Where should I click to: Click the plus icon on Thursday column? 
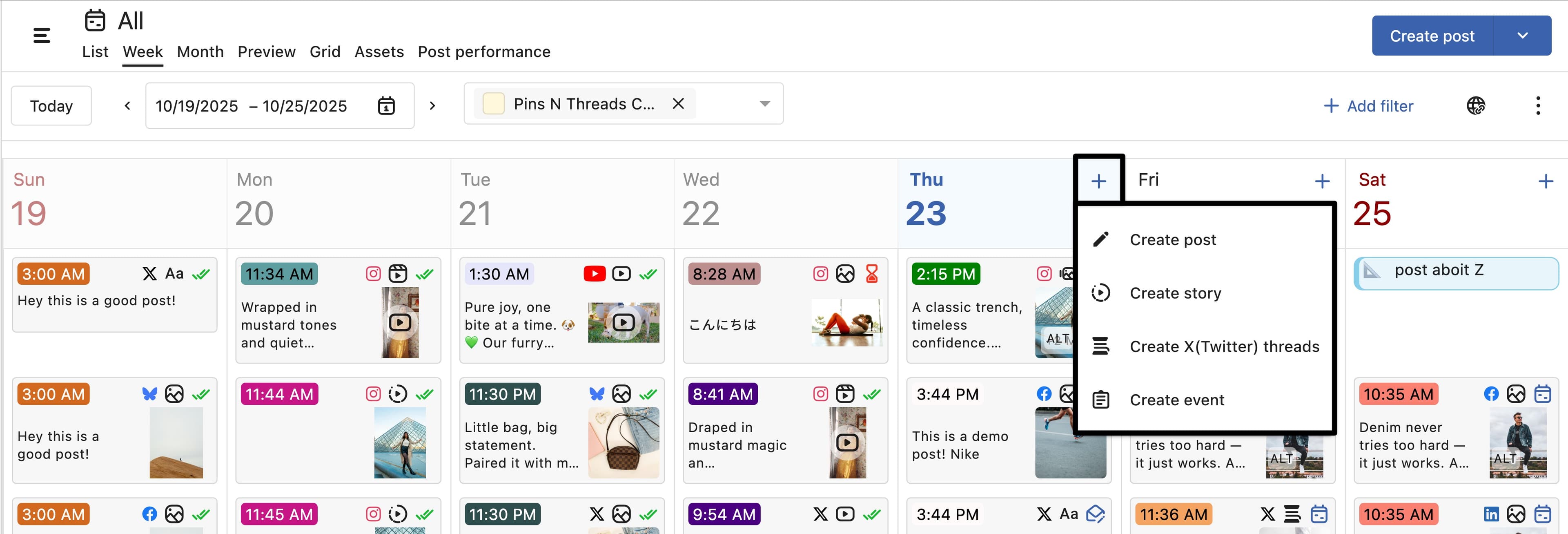[x=1098, y=181]
